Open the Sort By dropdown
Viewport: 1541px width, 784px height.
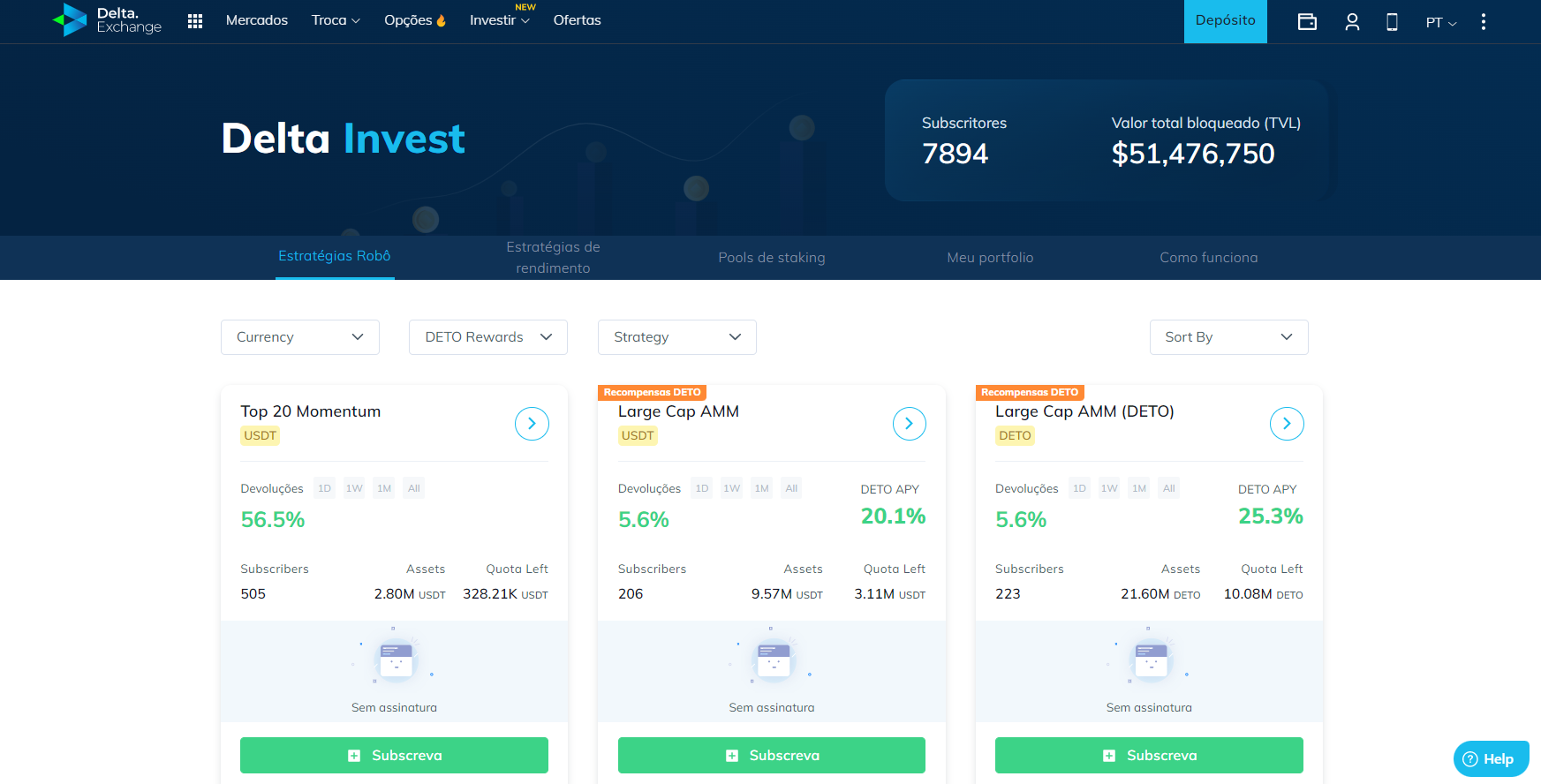pyautogui.click(x=1229, y=337)
